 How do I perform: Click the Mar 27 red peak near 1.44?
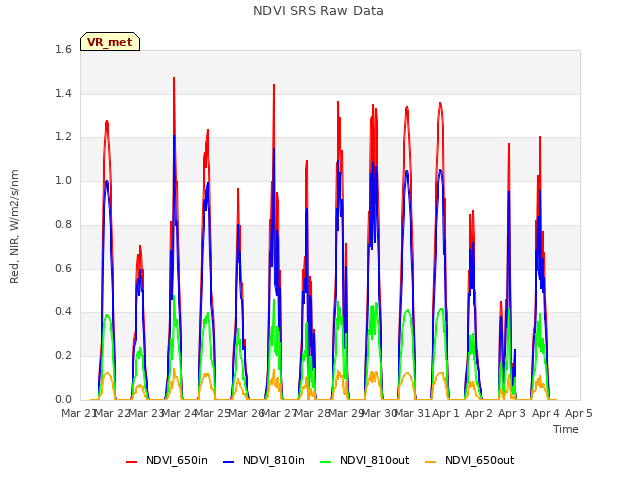tap(274, 85)
